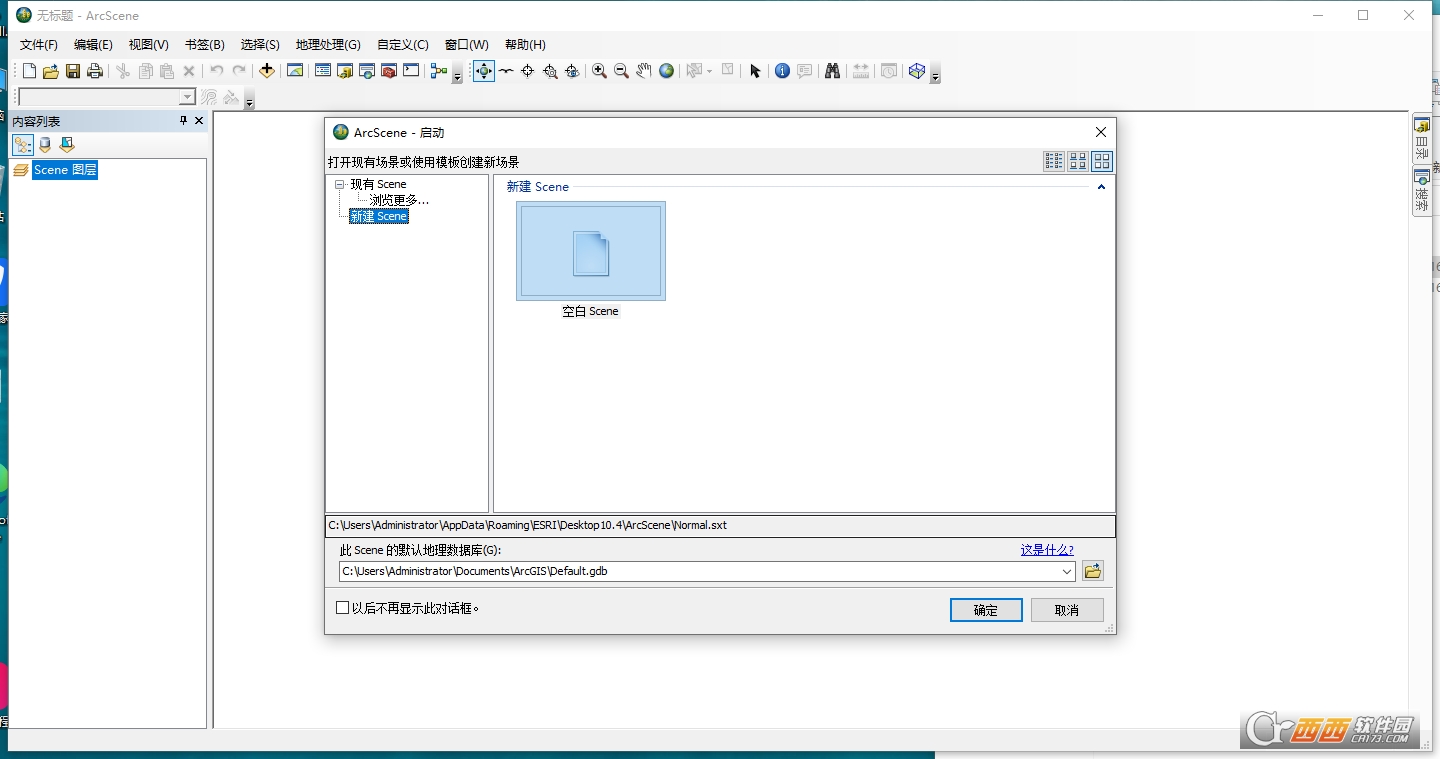
Task: Click the Find binoculars icon
Action: pos(832,71)
